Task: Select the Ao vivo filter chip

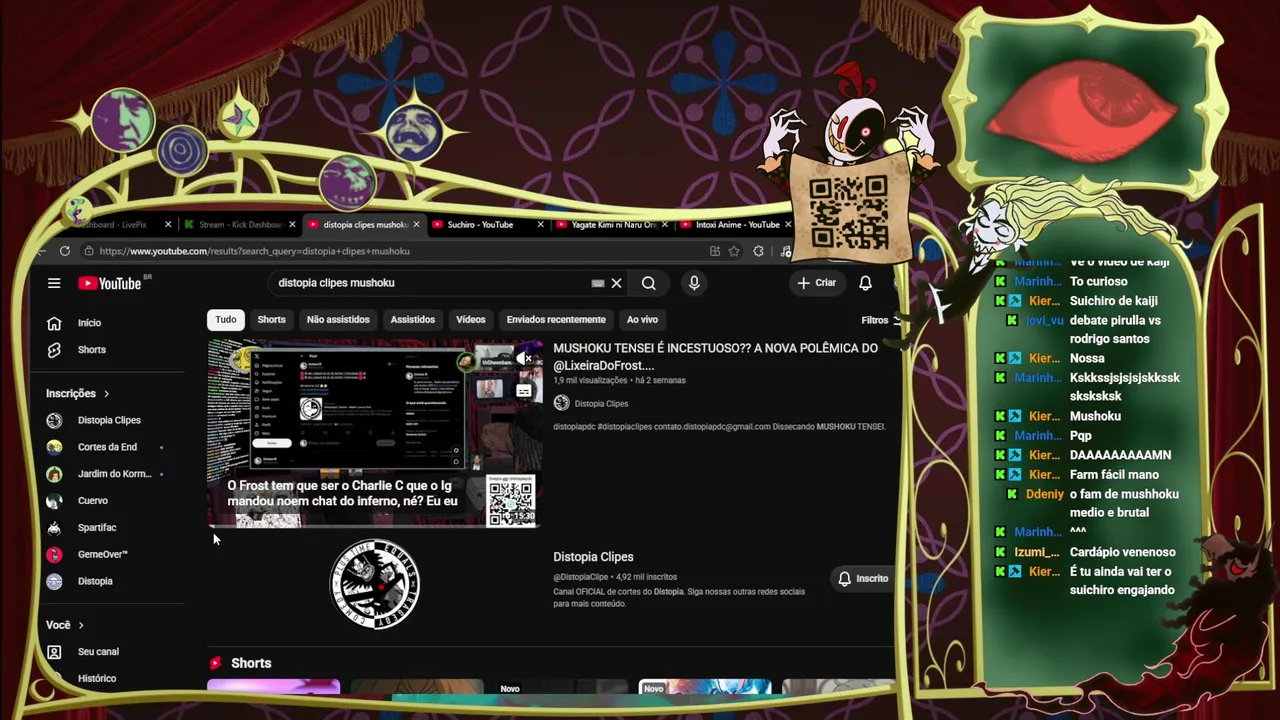Action: point(642,320)
